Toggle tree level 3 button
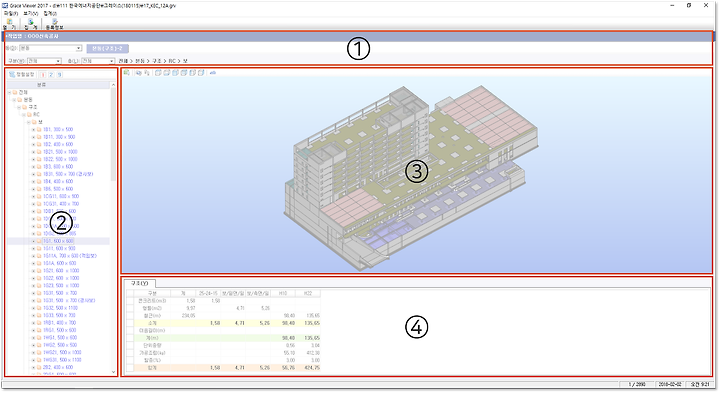This screenshot has width=720, height=393. (x=59, y=75)
